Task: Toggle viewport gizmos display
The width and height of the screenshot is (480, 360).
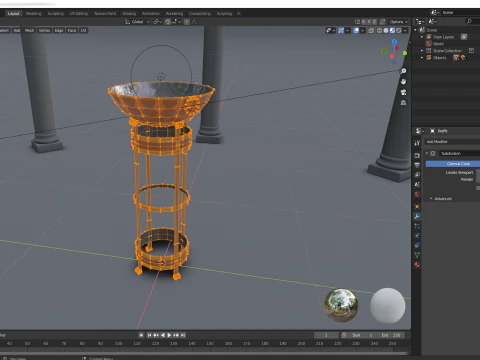Action: (x=341, y=30)
